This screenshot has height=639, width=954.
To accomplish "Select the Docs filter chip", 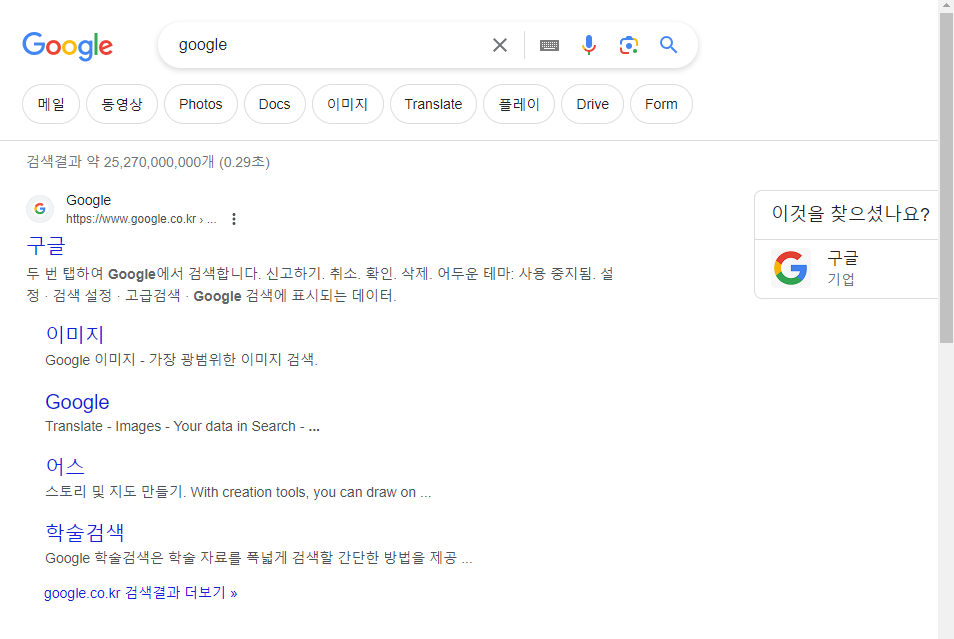I will [274, 104].
